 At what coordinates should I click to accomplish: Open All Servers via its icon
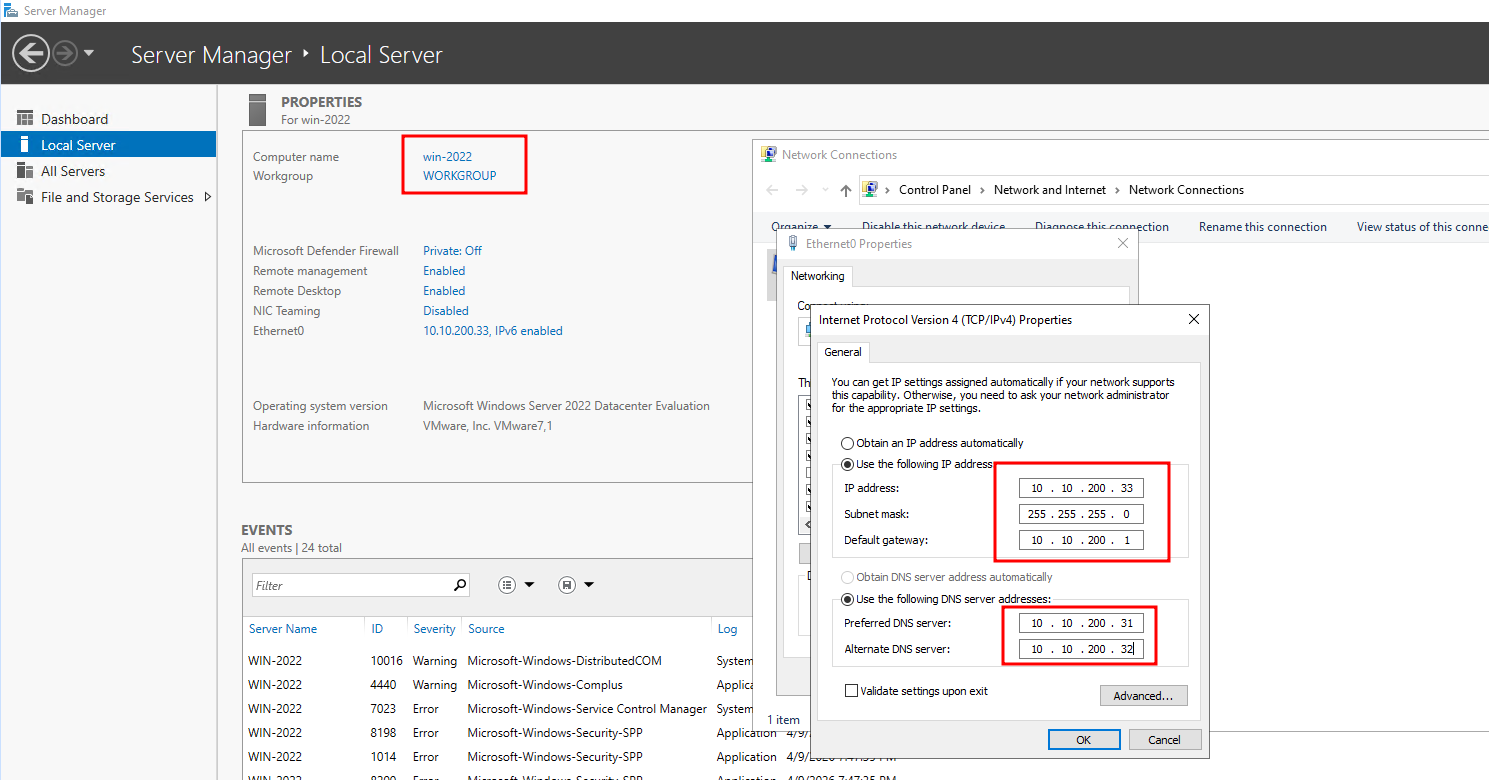[25, 171]
